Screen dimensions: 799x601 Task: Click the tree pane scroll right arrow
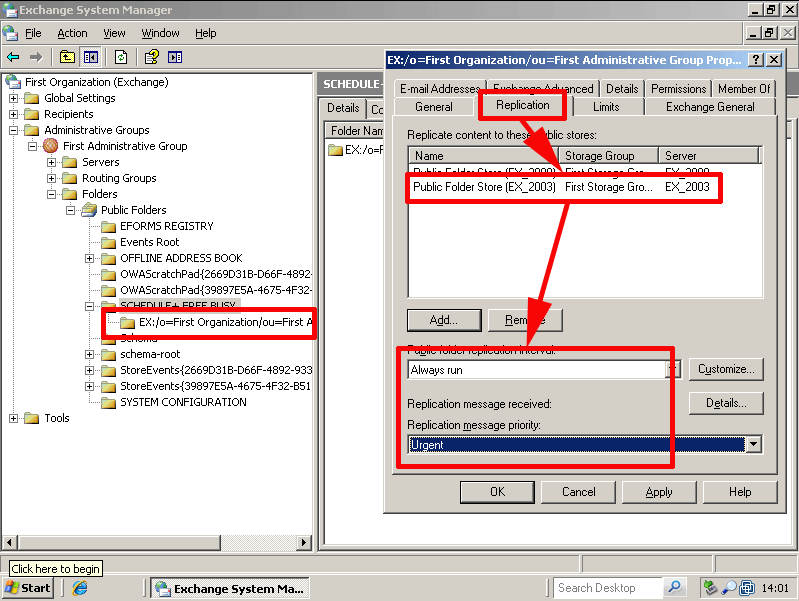(x=304, y=542)
